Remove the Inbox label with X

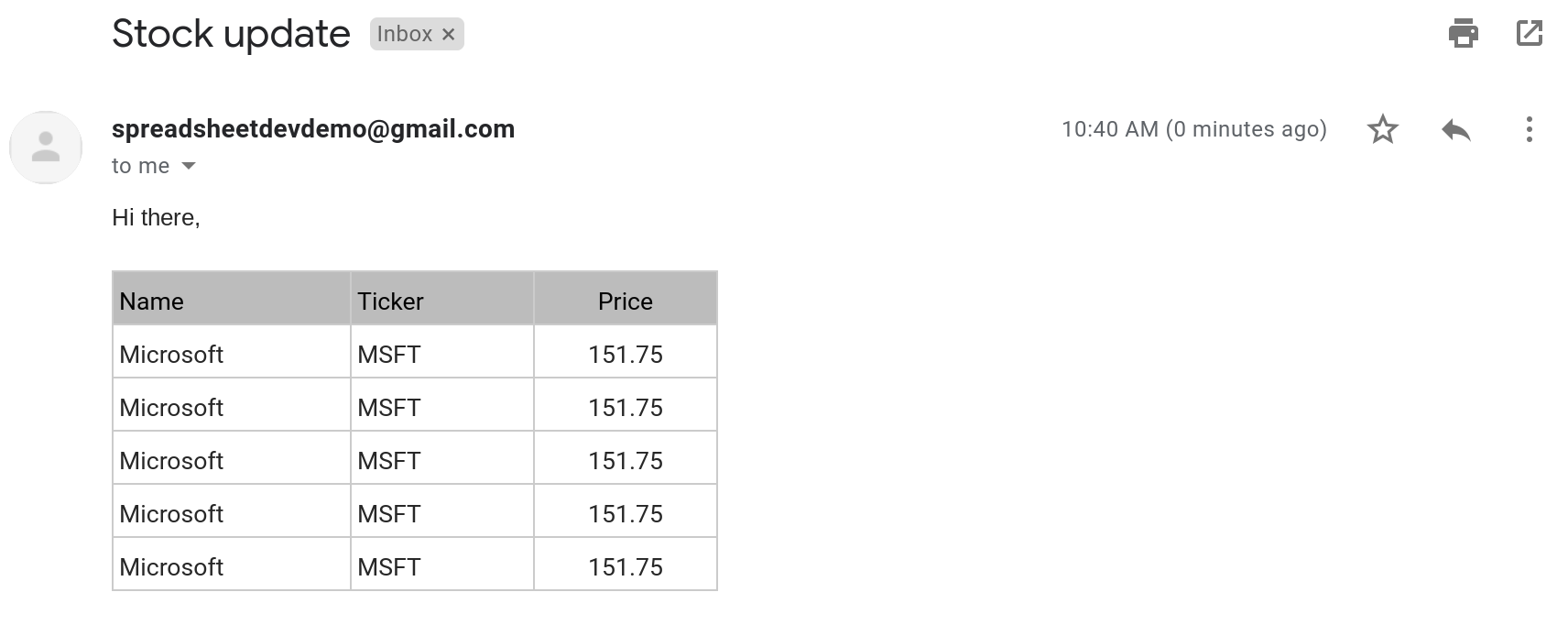[x=448, y=34]
